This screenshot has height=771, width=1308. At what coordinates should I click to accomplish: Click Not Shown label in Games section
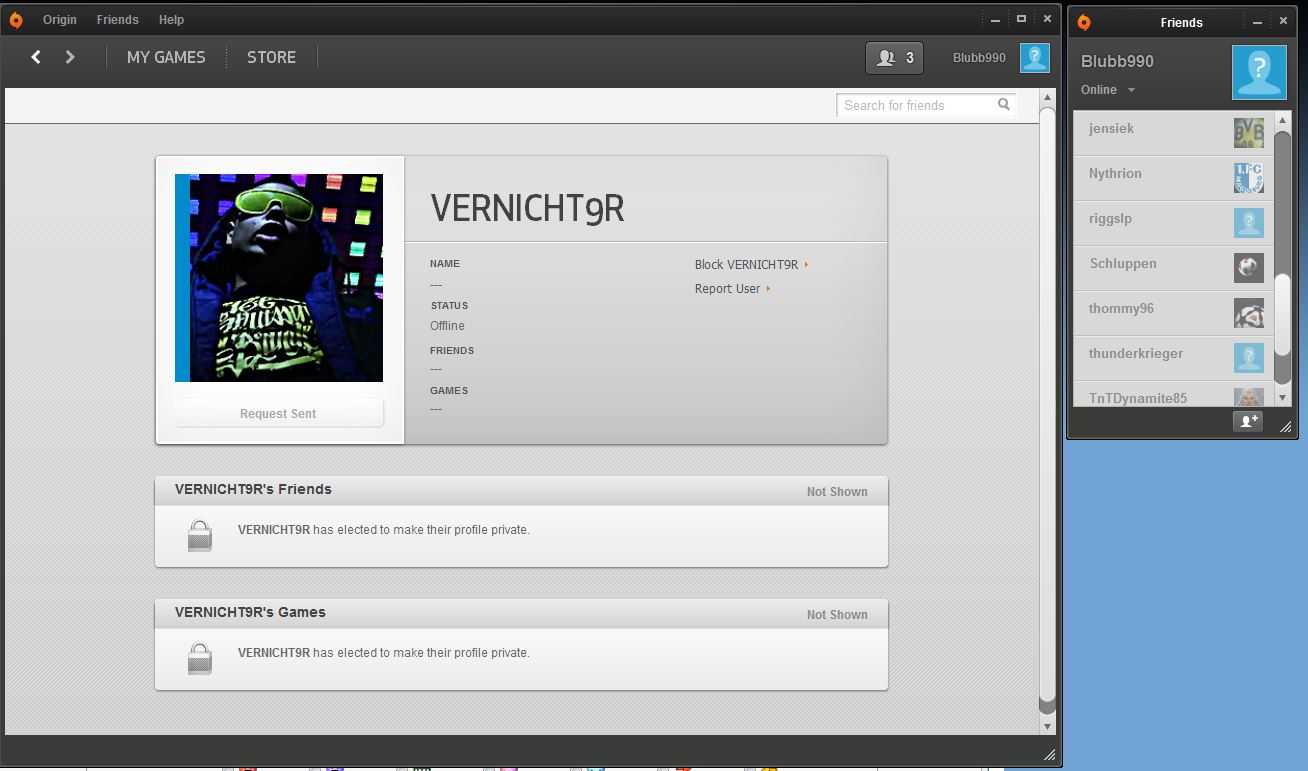837,615
